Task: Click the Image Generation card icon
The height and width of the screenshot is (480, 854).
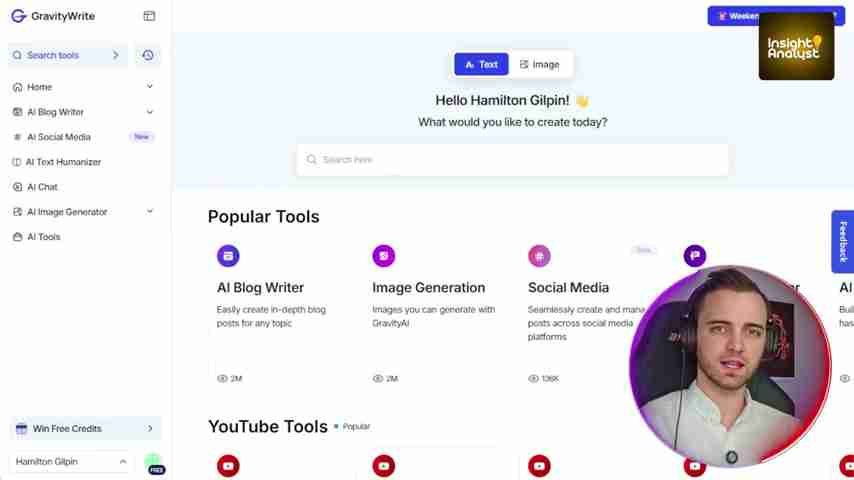Action: (383, 256)
